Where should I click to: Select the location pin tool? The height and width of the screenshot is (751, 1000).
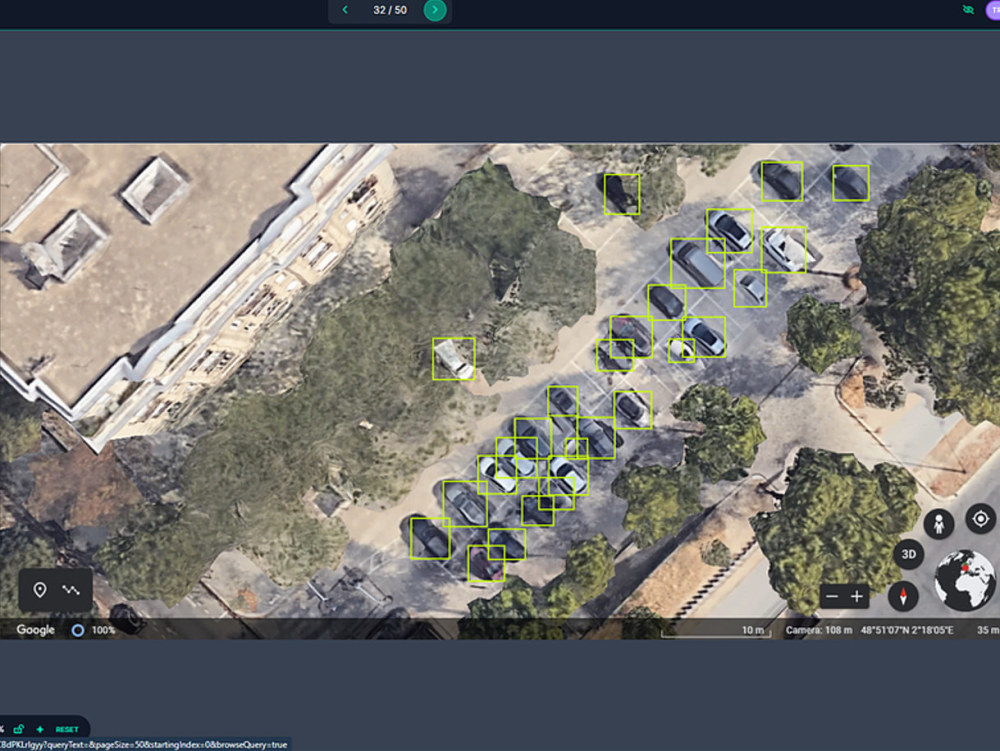coord(40,589)
